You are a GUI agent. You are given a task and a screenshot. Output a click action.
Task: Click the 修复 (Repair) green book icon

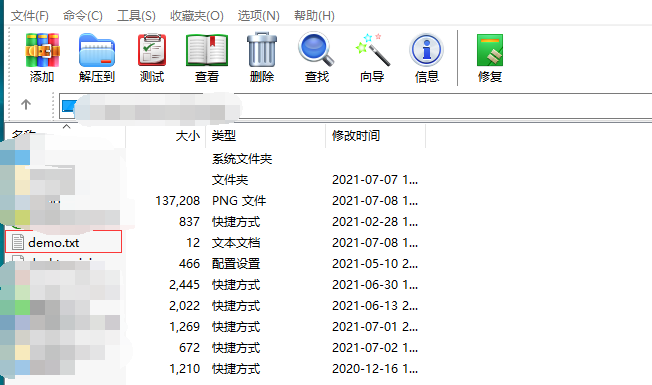pos(490,50)
